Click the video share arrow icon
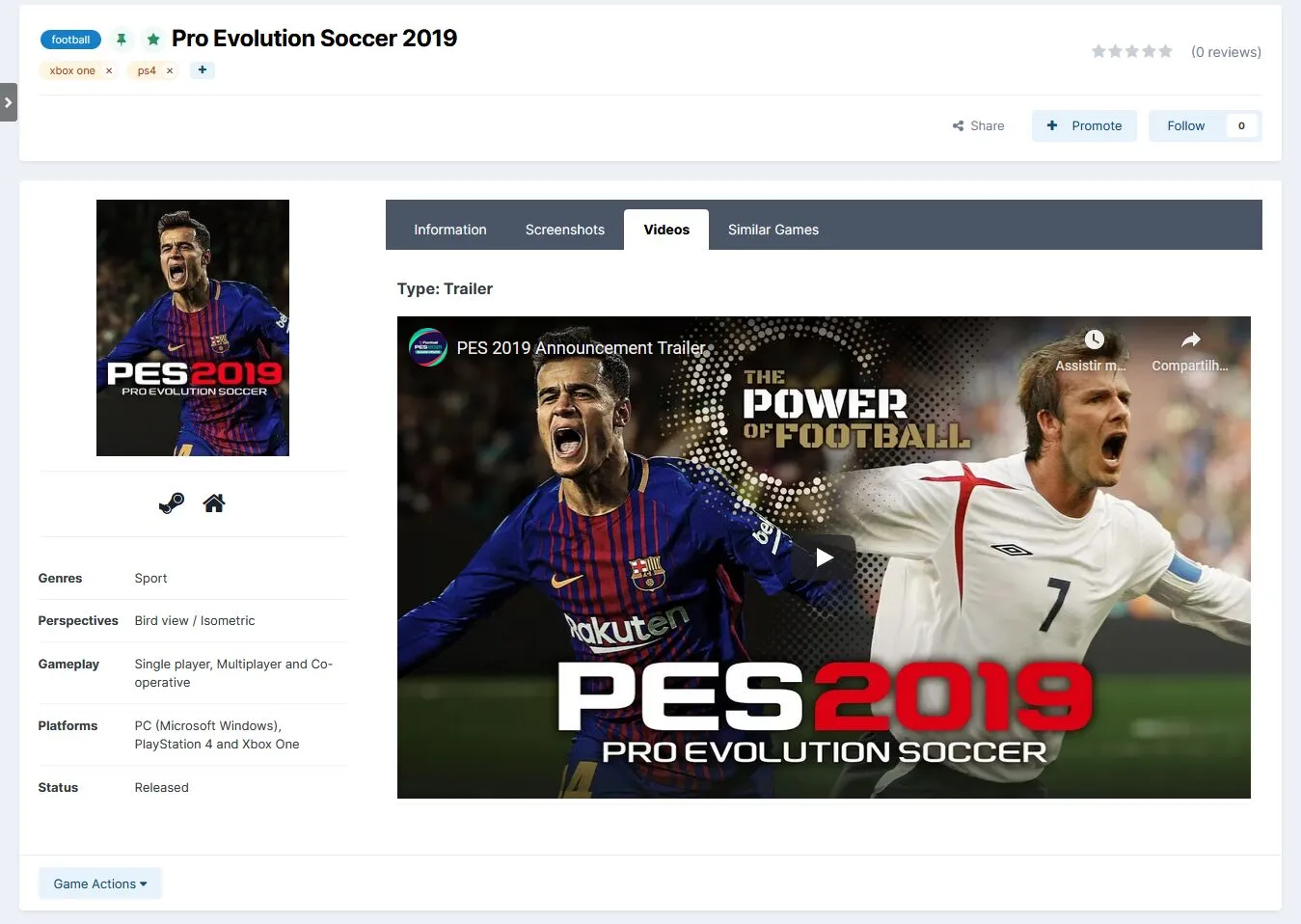The height and width of the screenshot is (924, 1301). pos(1190,340)
